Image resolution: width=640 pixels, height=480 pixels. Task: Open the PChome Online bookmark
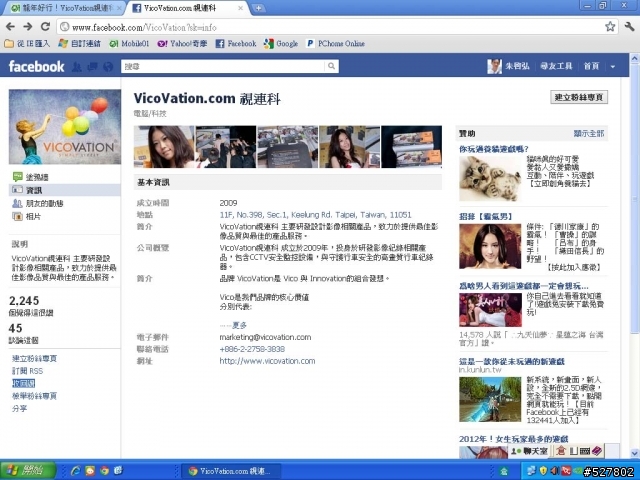pos(336,43)
